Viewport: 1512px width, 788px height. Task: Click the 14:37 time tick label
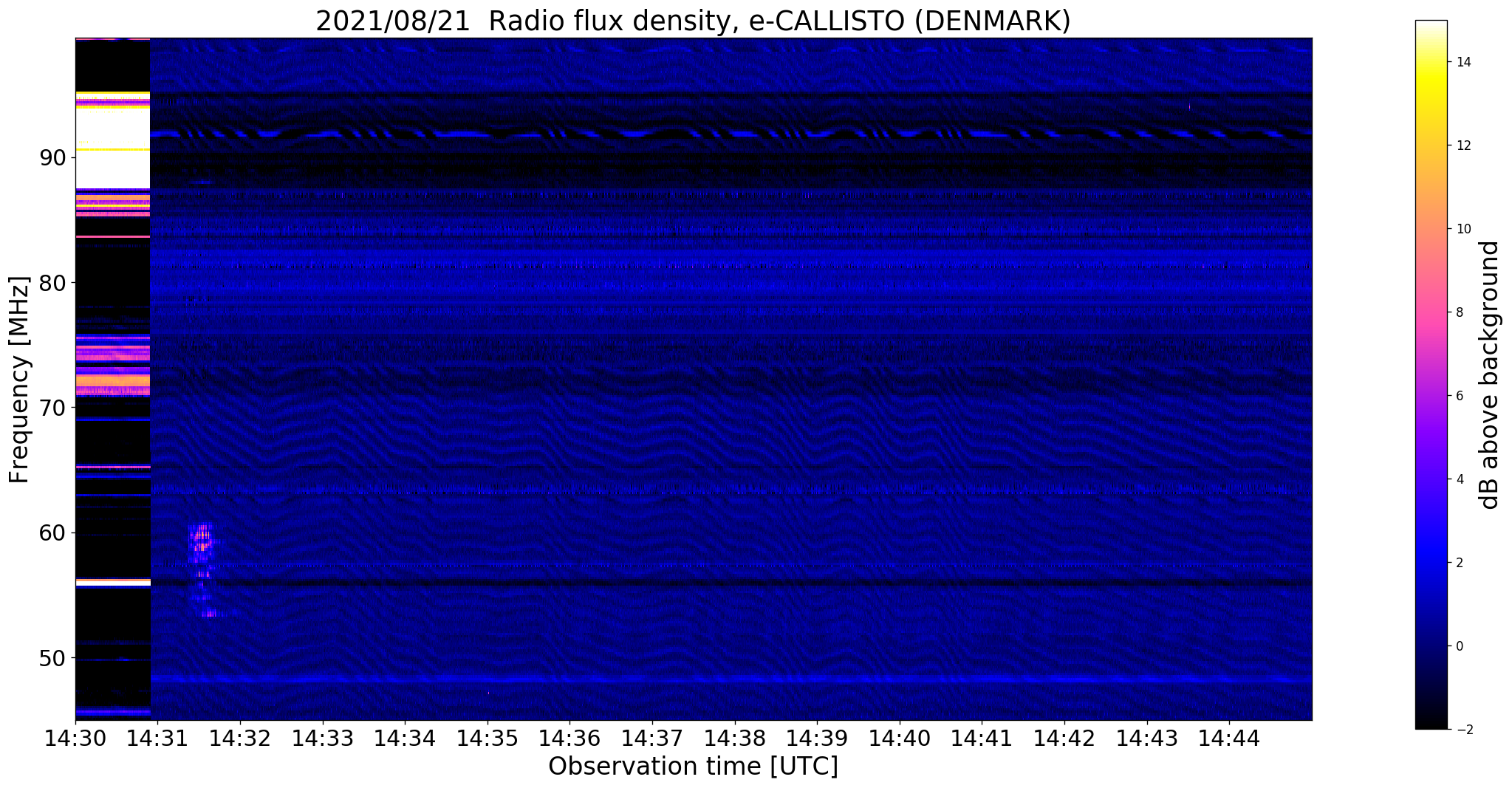(652, 738)
